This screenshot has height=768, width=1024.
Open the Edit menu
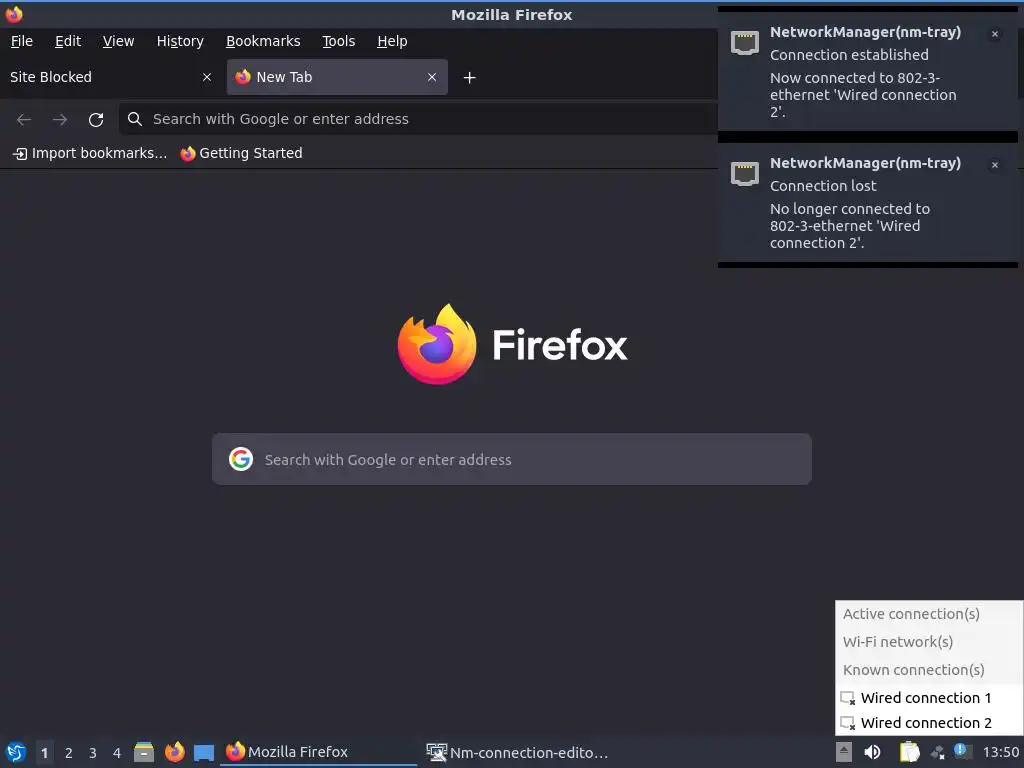click(68, 41)
